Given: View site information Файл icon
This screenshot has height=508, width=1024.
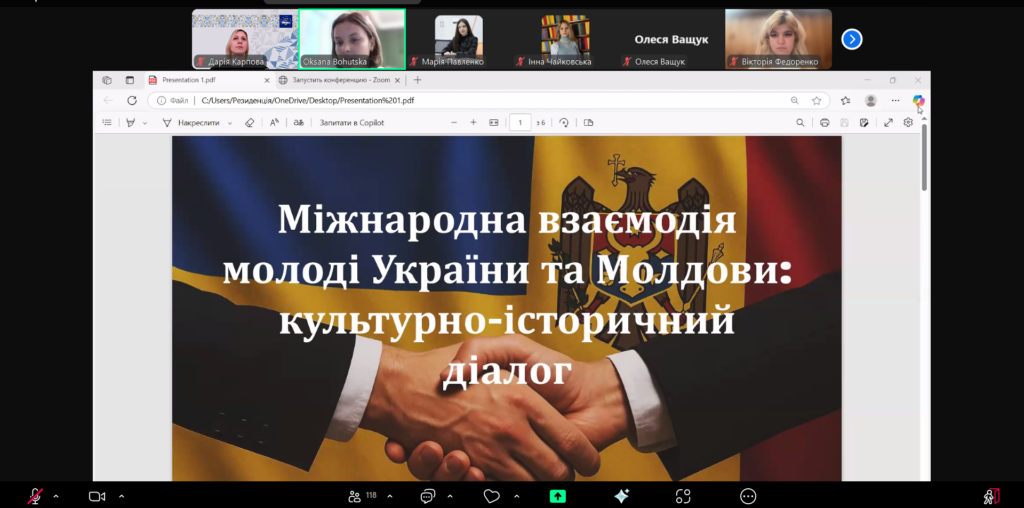Looking at the screenshot, I should coord(174,101).
